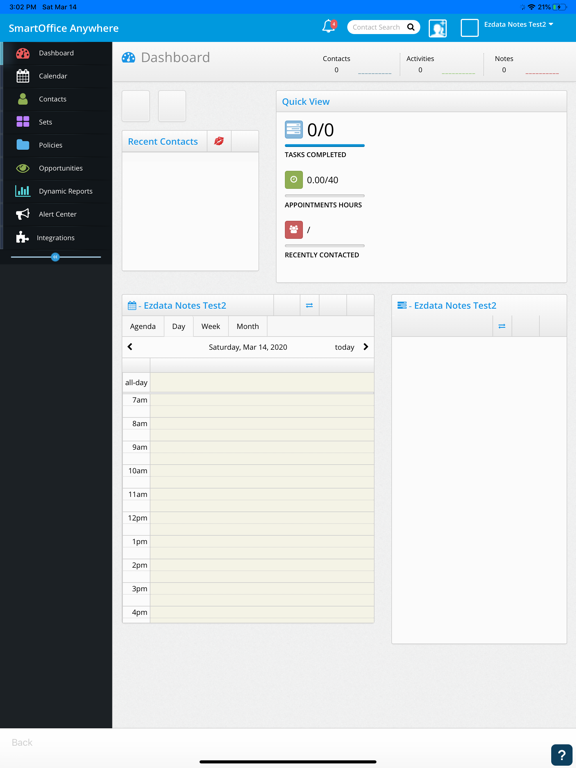The image size is (576, 768).
Task: Open the Ezdata Notes Test2 calendar title link
Action: pyautogui.click(x=185, y=305)
